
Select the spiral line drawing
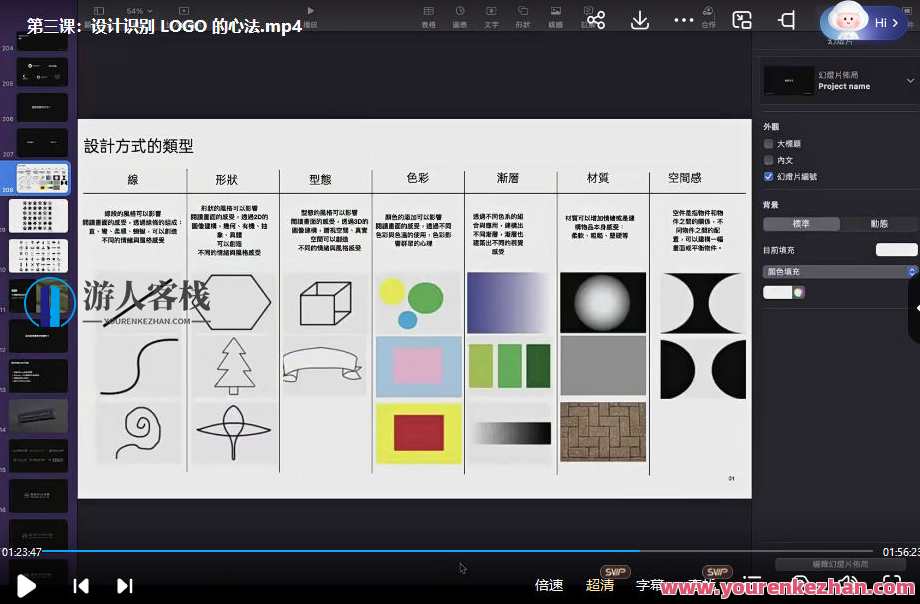click(x=138, y=432)
